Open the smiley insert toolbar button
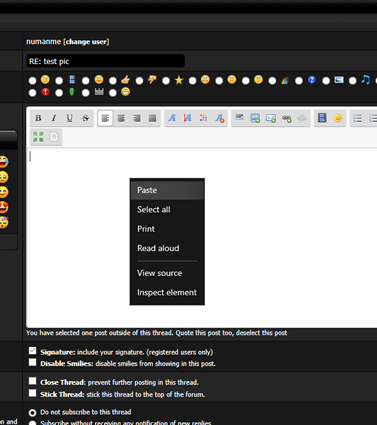The image size is (377, 425). (338, 118)
